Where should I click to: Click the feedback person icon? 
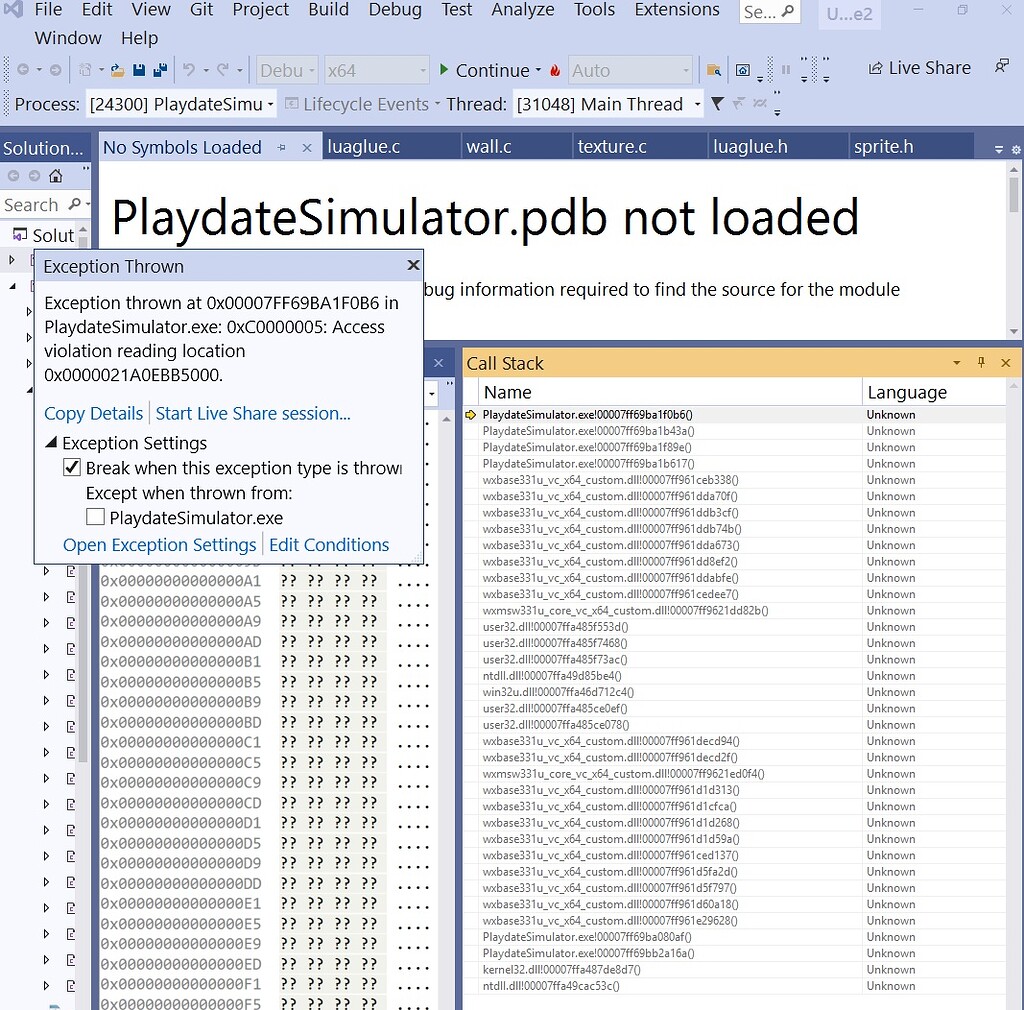[x=1002, y=67]
